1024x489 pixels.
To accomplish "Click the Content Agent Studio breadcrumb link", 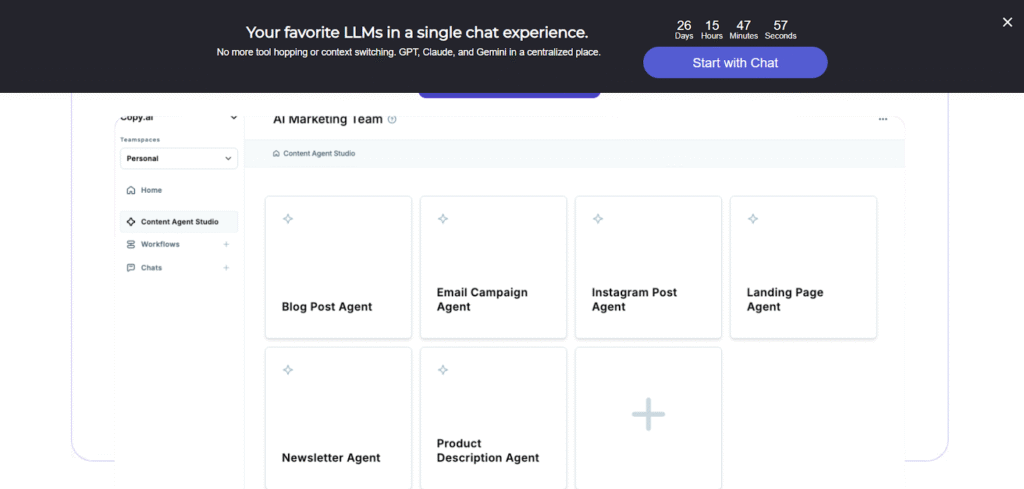I will click(x=314, y=153).
